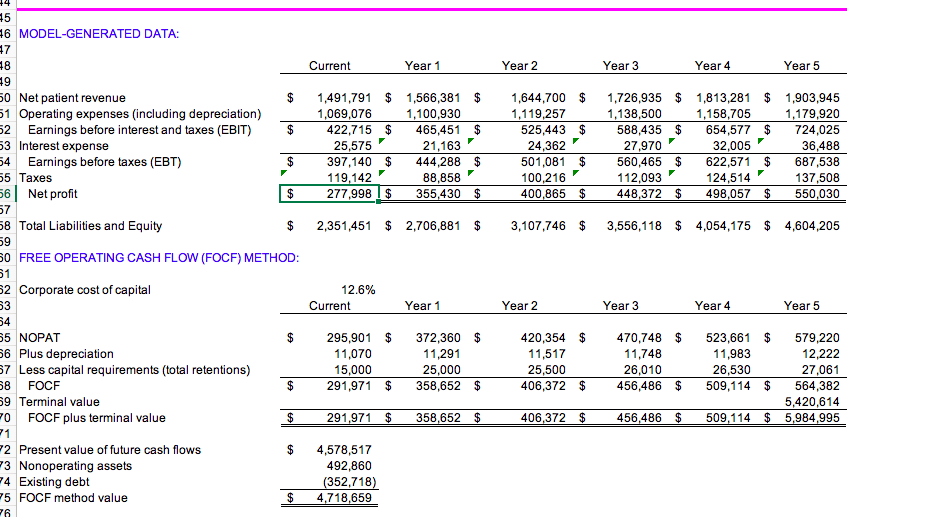The image size is (945, 517).
Task: Select Year 5 operating expenses 1,179,920
Action: tap(812, 114)
